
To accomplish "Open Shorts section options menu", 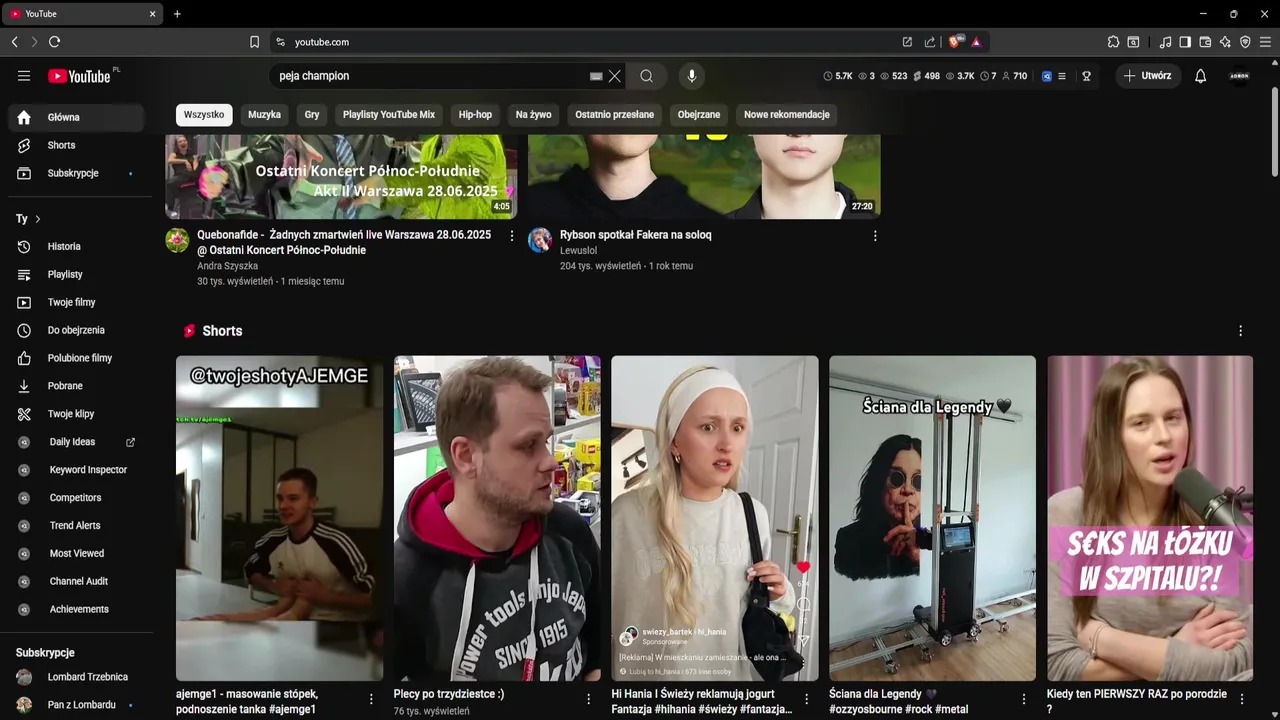I will coord(1240,331).
